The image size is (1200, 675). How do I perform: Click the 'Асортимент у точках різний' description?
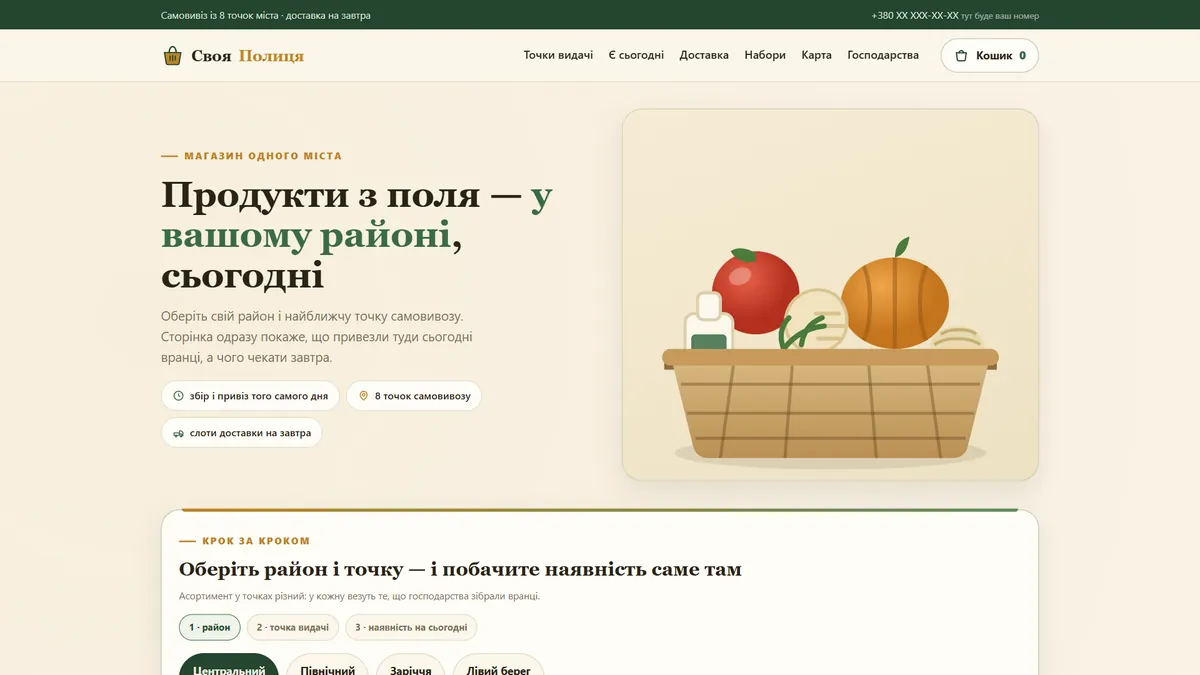(x=360, y=596)
